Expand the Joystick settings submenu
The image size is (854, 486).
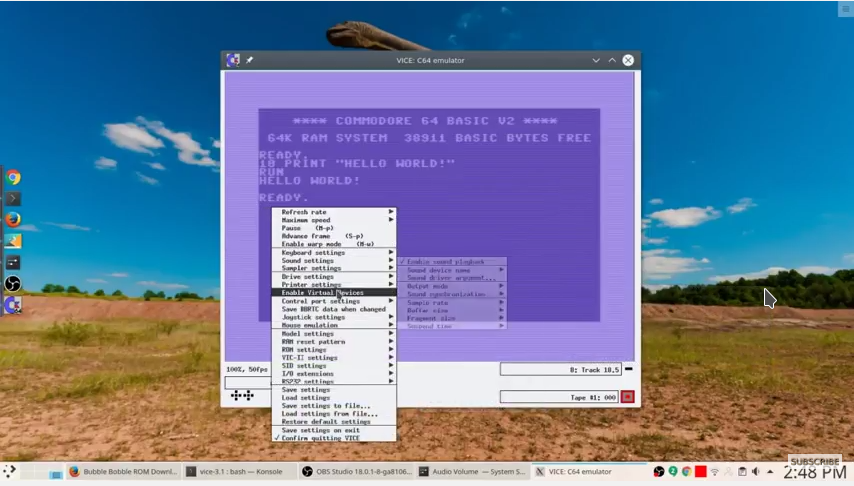[334, 317]
